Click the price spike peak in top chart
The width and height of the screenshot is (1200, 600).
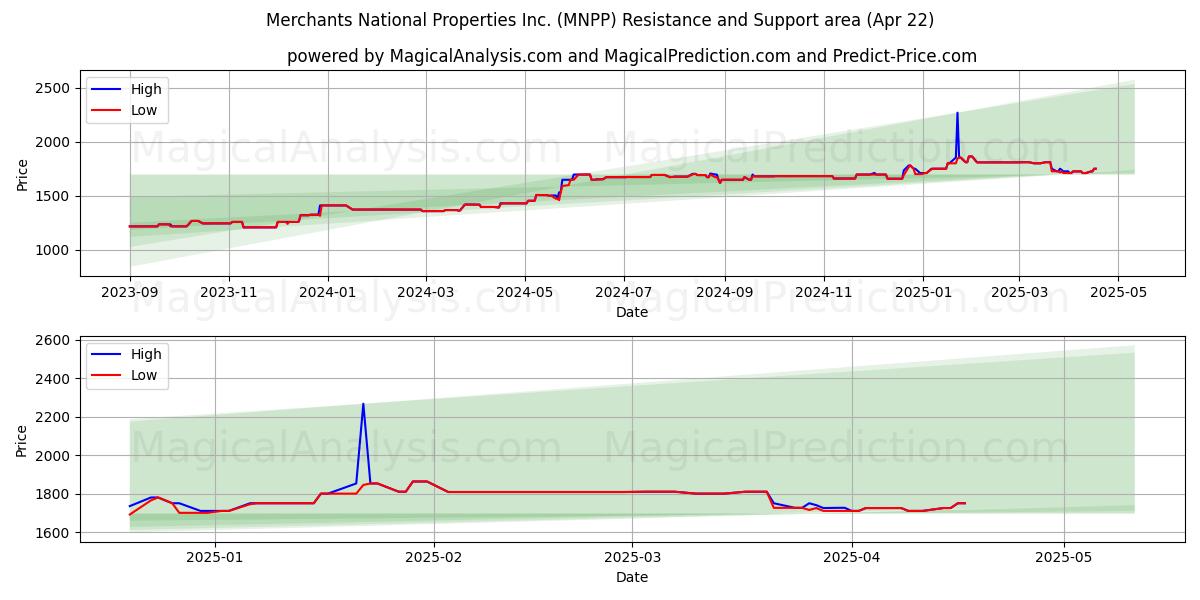click(x=957, y=113)
